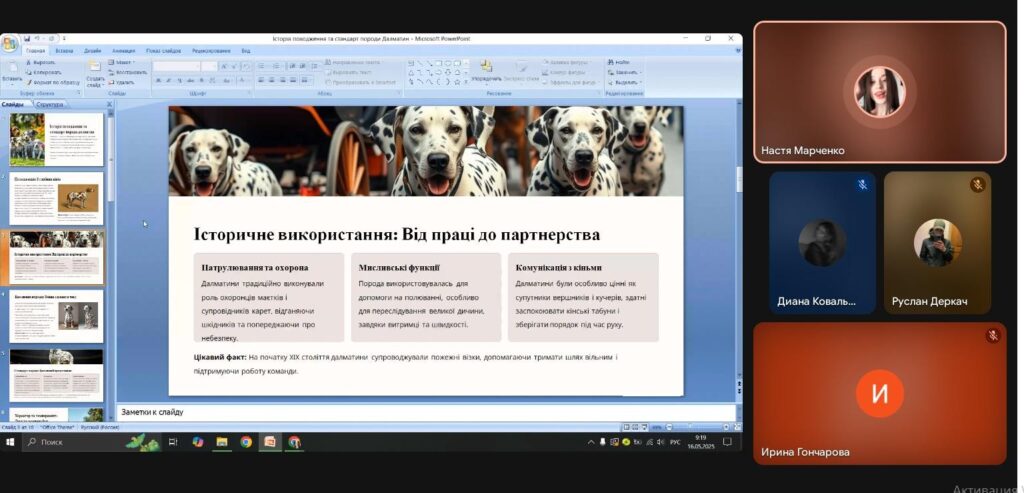Screen dimensions: 1024x493
Task: Select the fourth slide thumbnail
Action: 56,317
